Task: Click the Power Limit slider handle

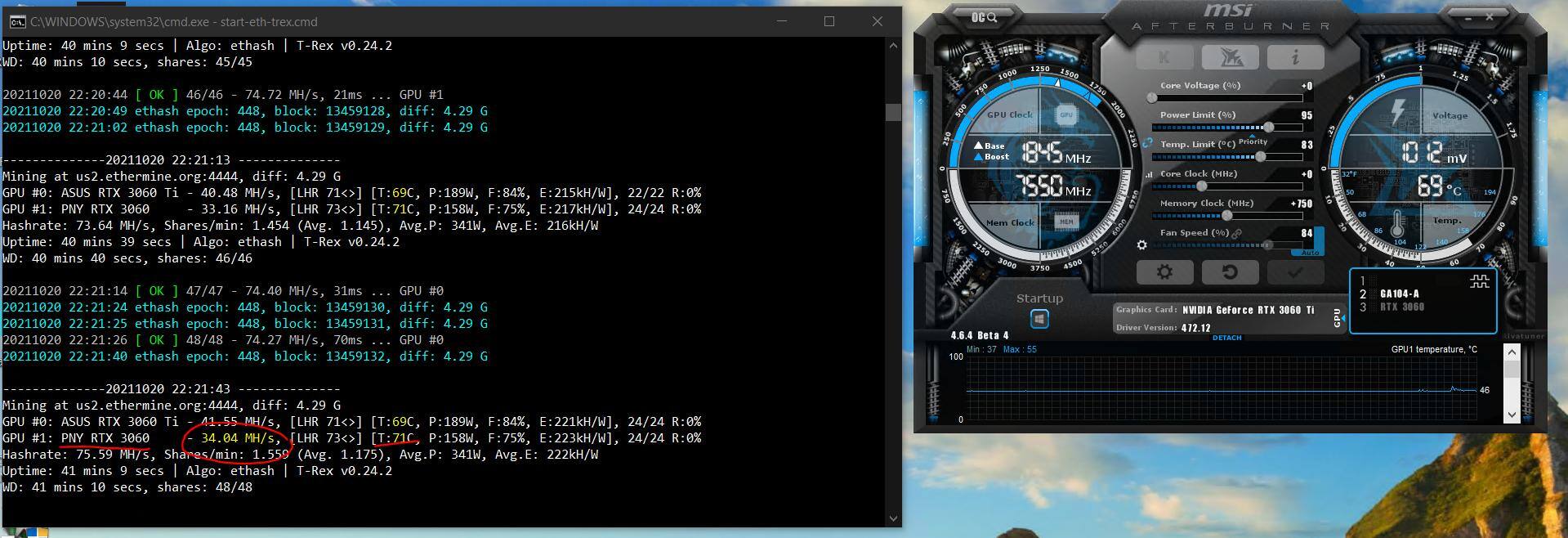Action: tap(1268, 128)
